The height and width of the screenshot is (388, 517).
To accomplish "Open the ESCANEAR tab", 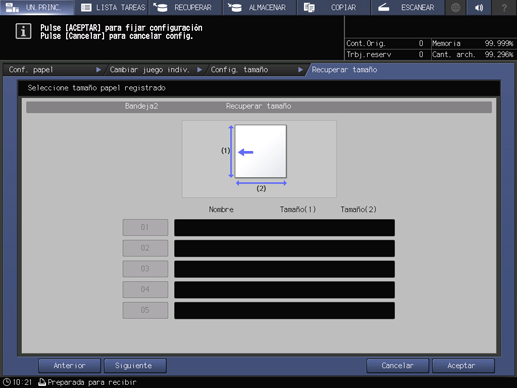I will (408, 7).
